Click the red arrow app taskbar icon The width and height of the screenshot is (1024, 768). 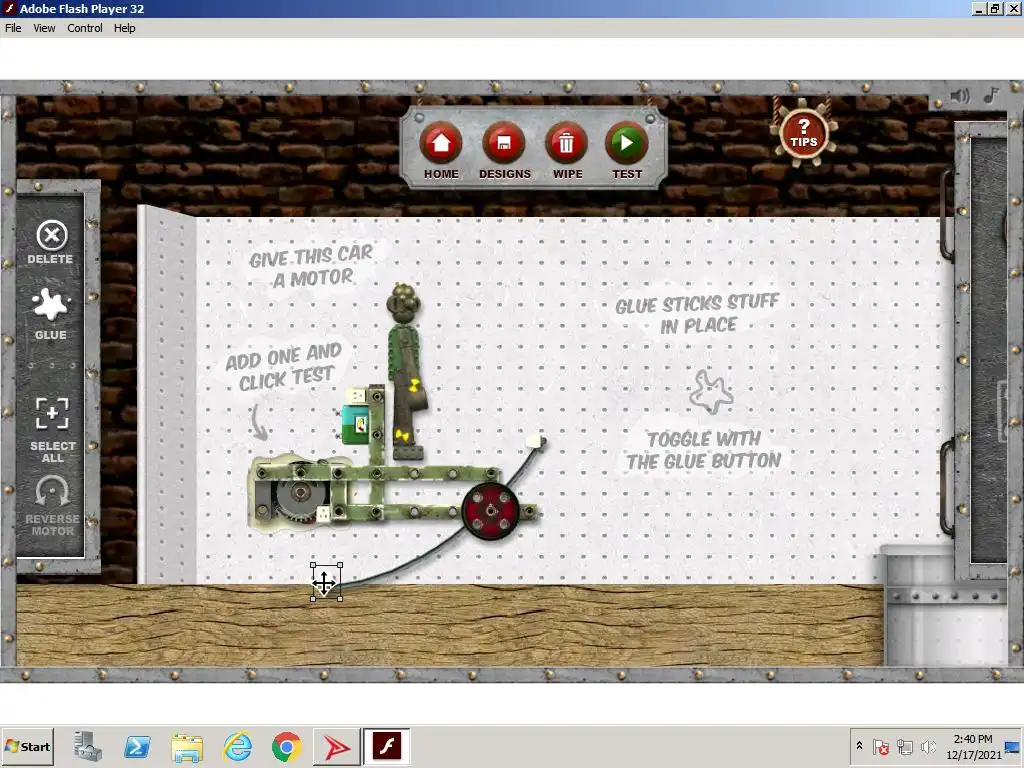coord(336,746)
